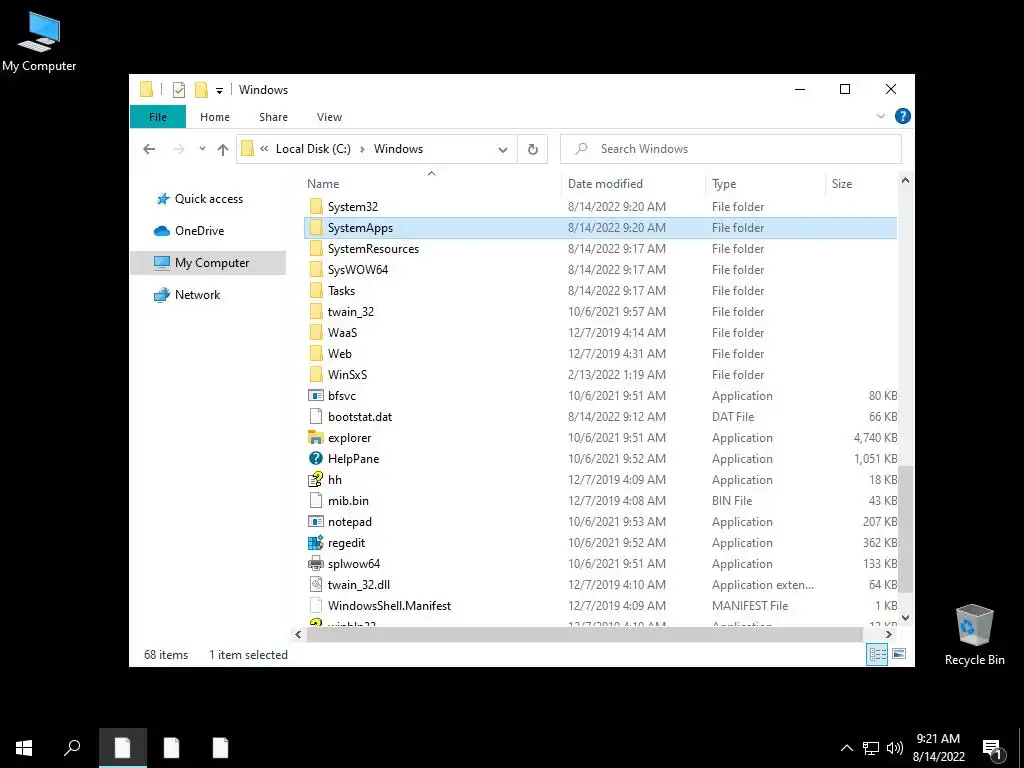
Task: Select the HelpPane application icon
Action: coord(315,458)
